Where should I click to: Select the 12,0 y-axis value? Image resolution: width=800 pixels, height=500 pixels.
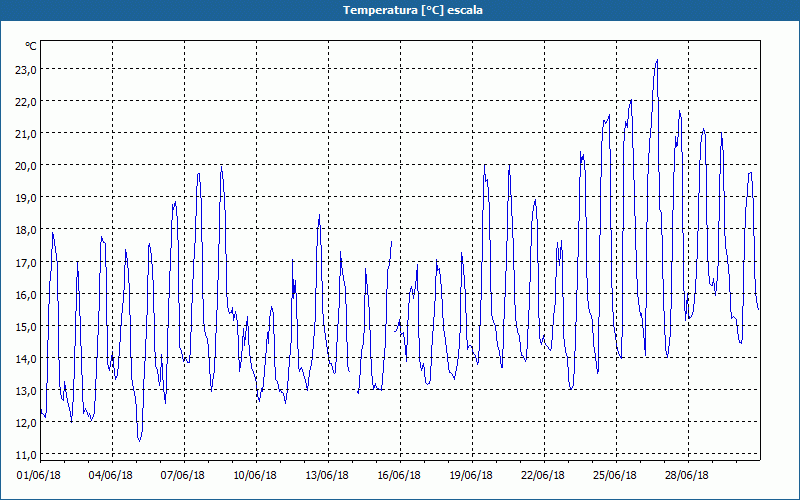click(x=26, y=423)
